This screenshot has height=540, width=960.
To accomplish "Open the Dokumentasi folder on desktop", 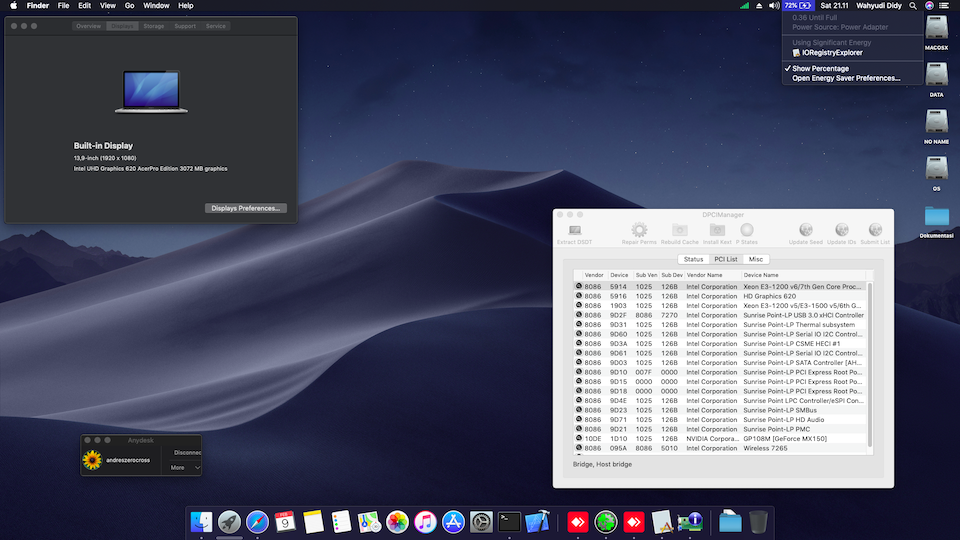I will (x=936, y=222).
